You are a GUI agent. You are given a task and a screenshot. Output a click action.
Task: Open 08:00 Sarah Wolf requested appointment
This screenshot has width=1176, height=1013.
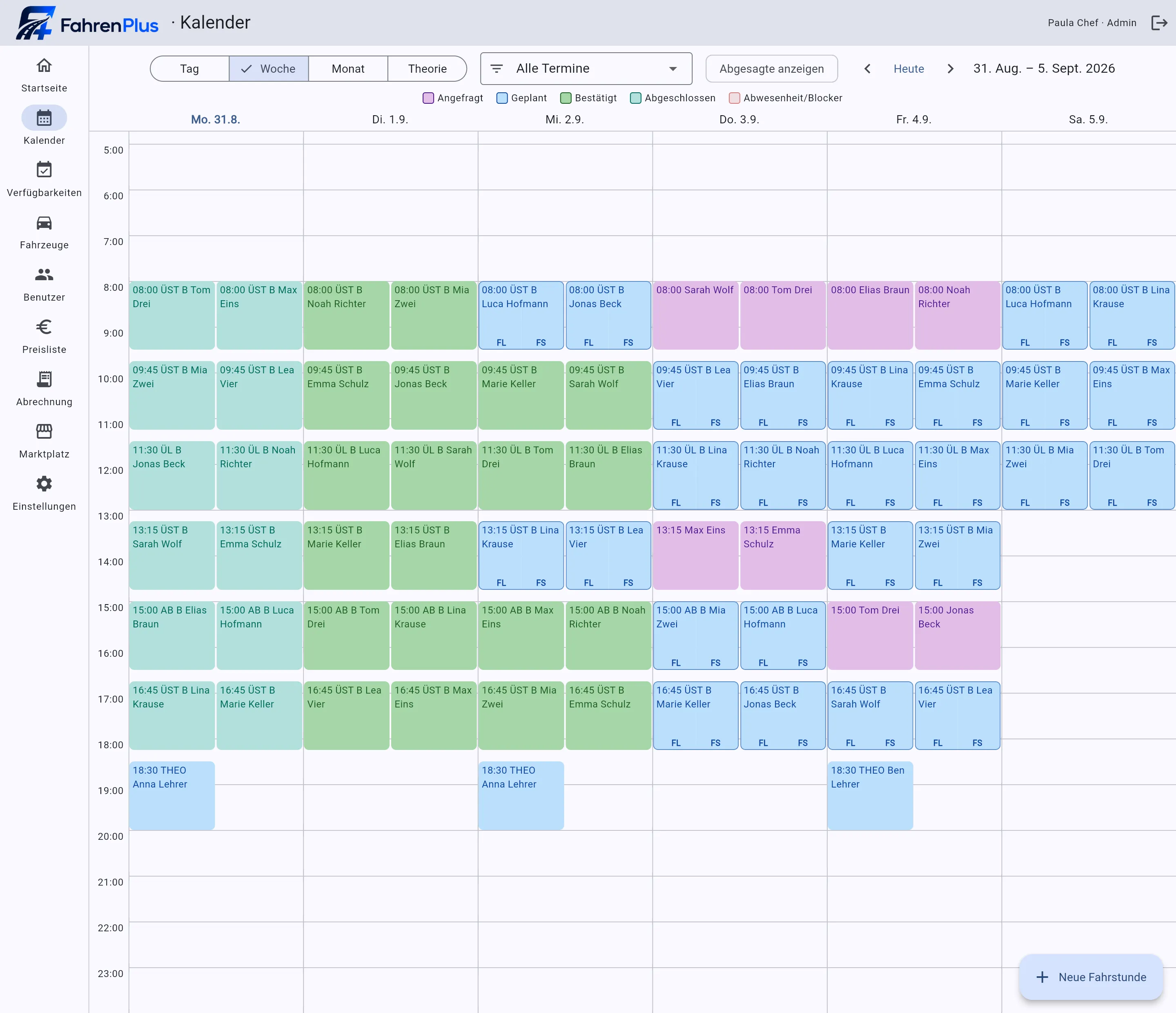695,315
